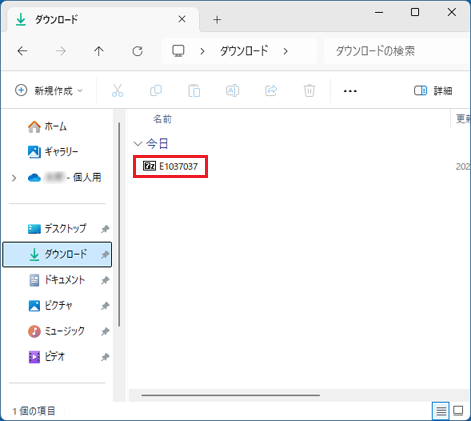Click the PC monitor icon in address bar

(x=178, y=51)
